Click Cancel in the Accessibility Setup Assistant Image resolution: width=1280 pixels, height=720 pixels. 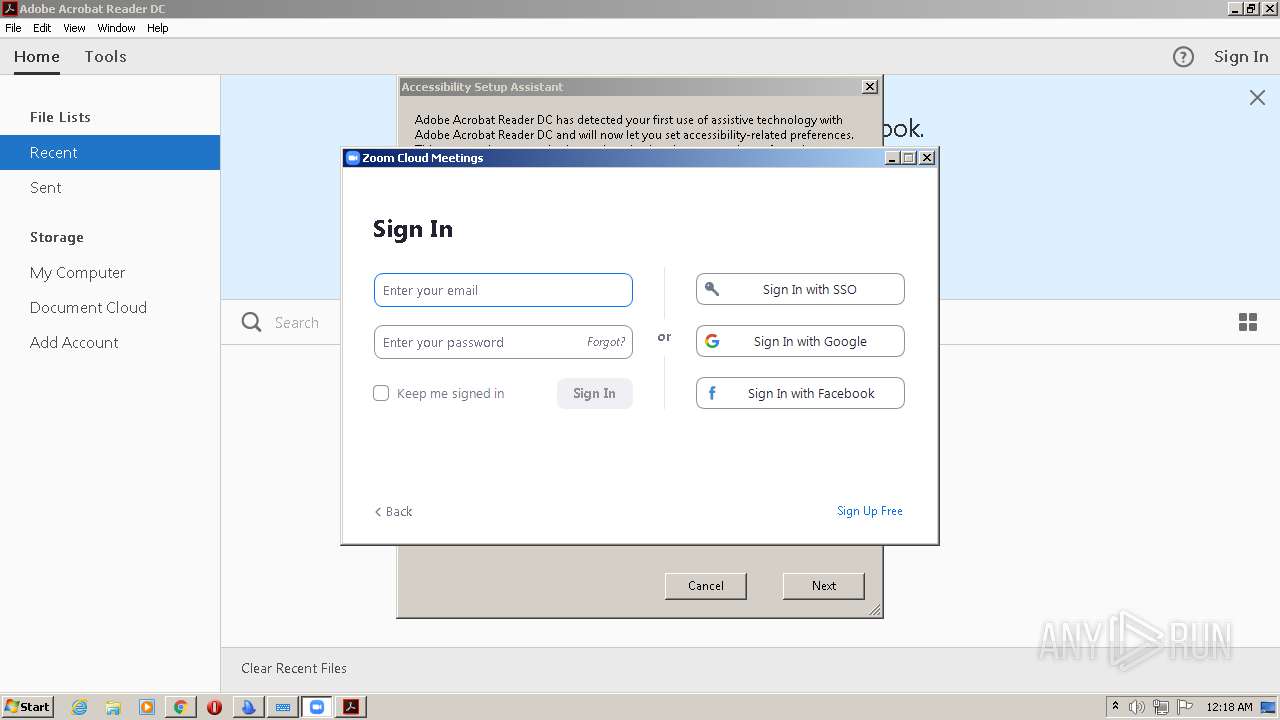click(x=706, y=586)
